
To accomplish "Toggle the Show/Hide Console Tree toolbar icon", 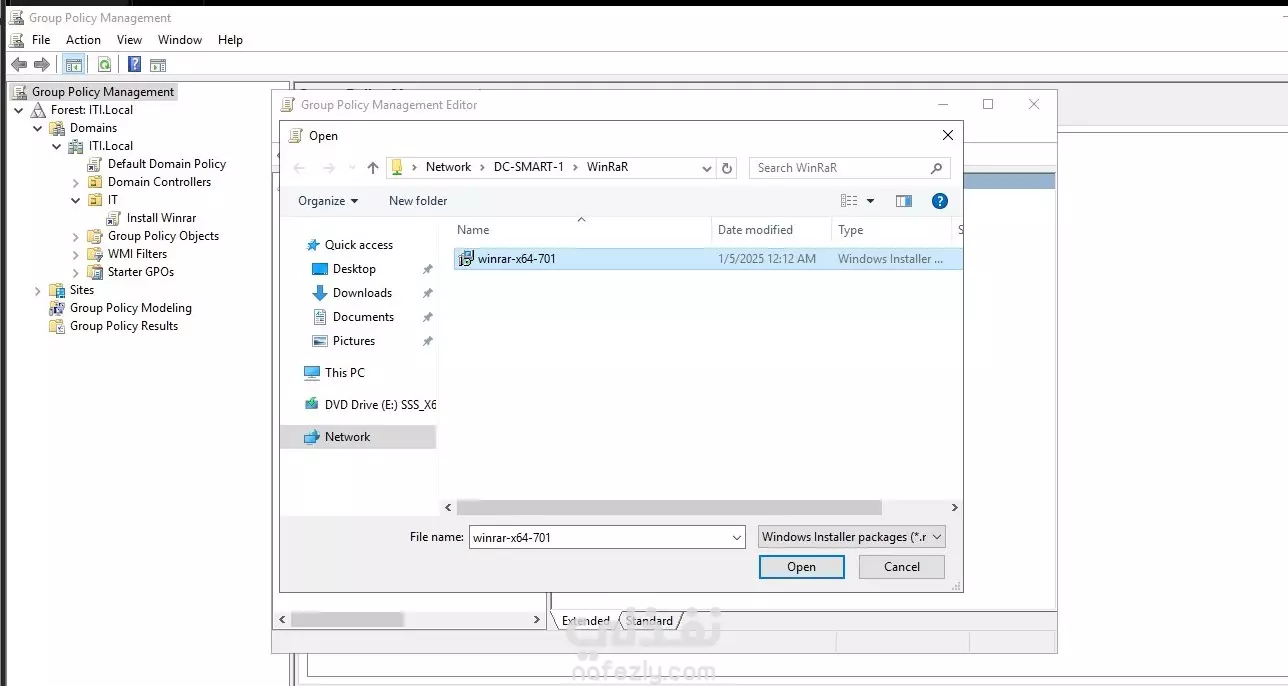I will pos(73,65).
